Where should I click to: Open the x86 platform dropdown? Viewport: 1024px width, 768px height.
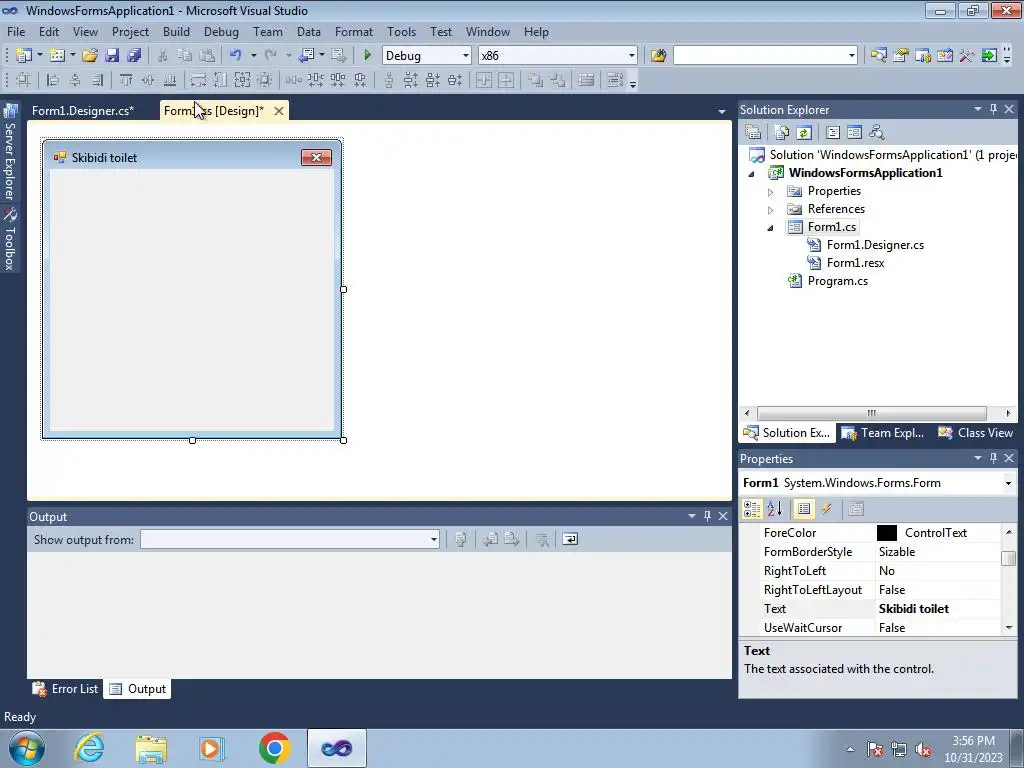pos(632,56)
